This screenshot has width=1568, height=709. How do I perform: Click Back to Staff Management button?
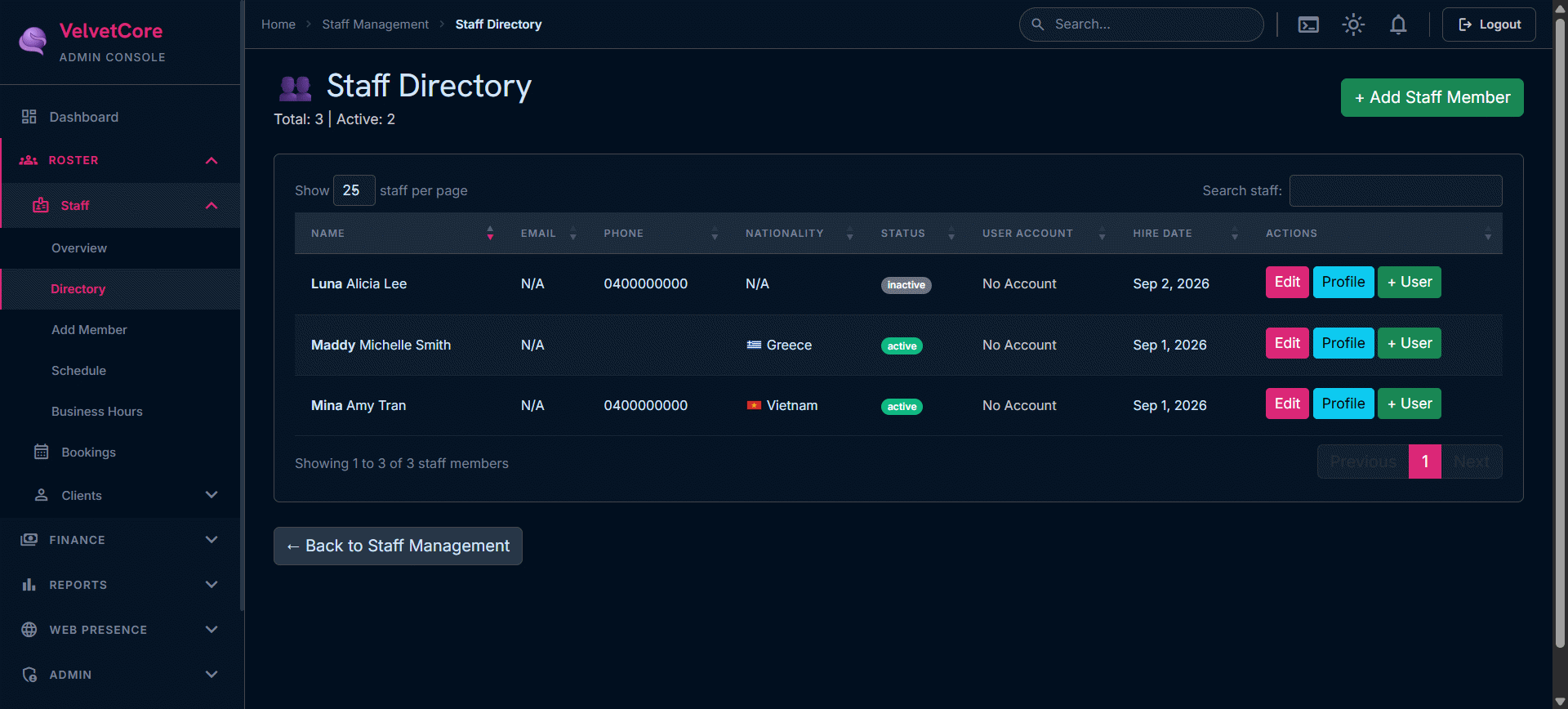tap(398, 546)
